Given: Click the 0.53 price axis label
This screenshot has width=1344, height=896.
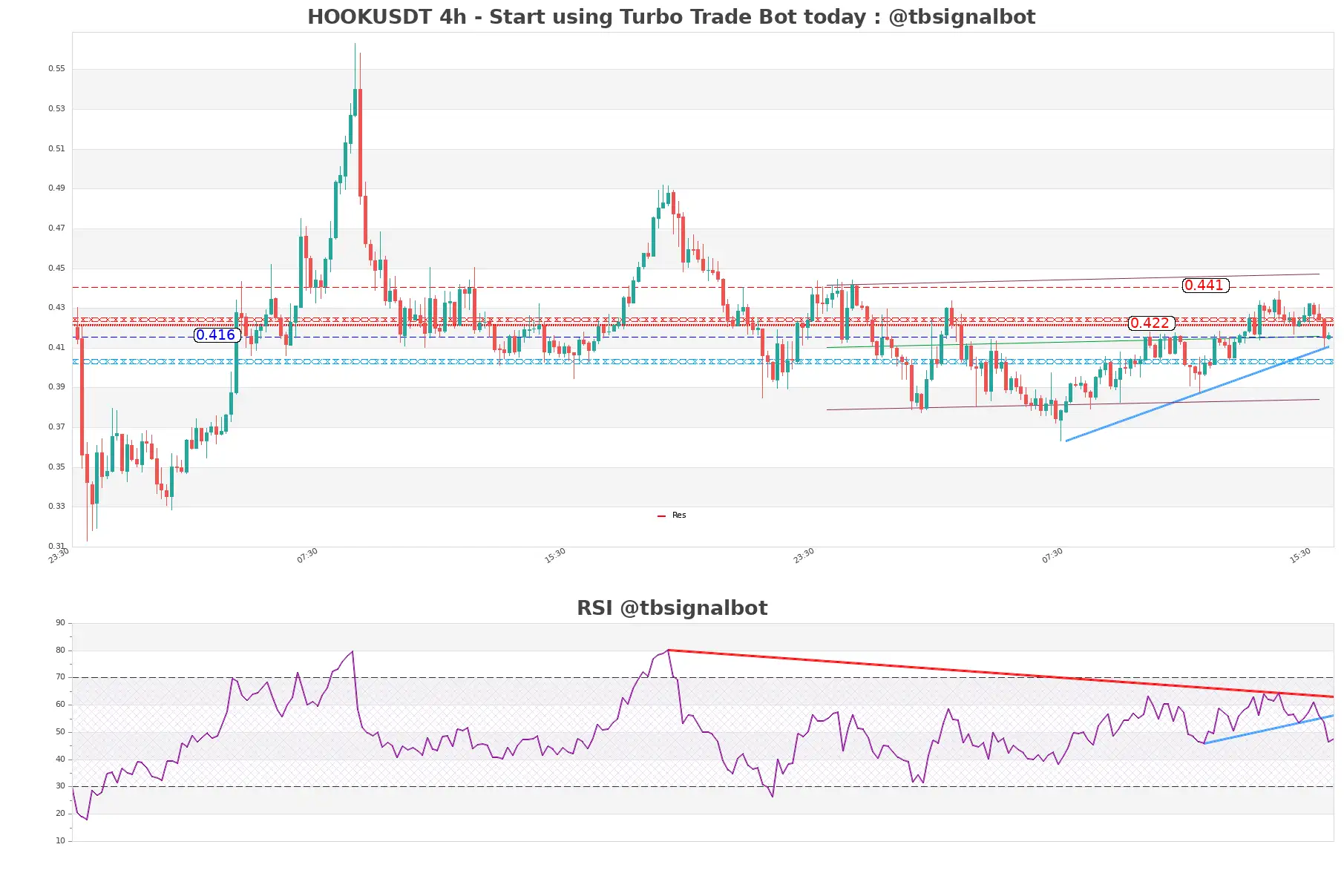Looking at the screenshot, I should 56,109.
